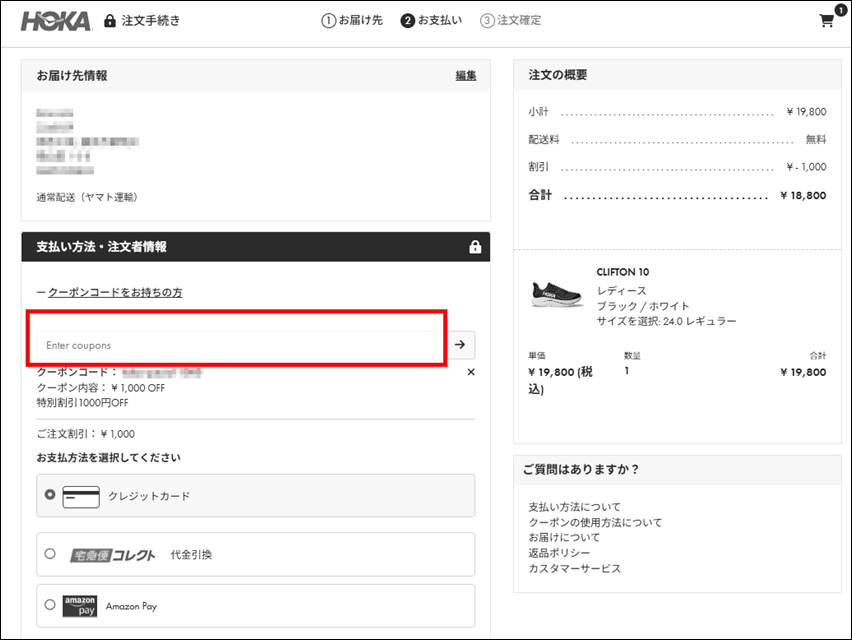Screen dimensions: 852x640
Task: Click the お届け先情報 heading
Action: pyautogui.click(x=72, y=76)
